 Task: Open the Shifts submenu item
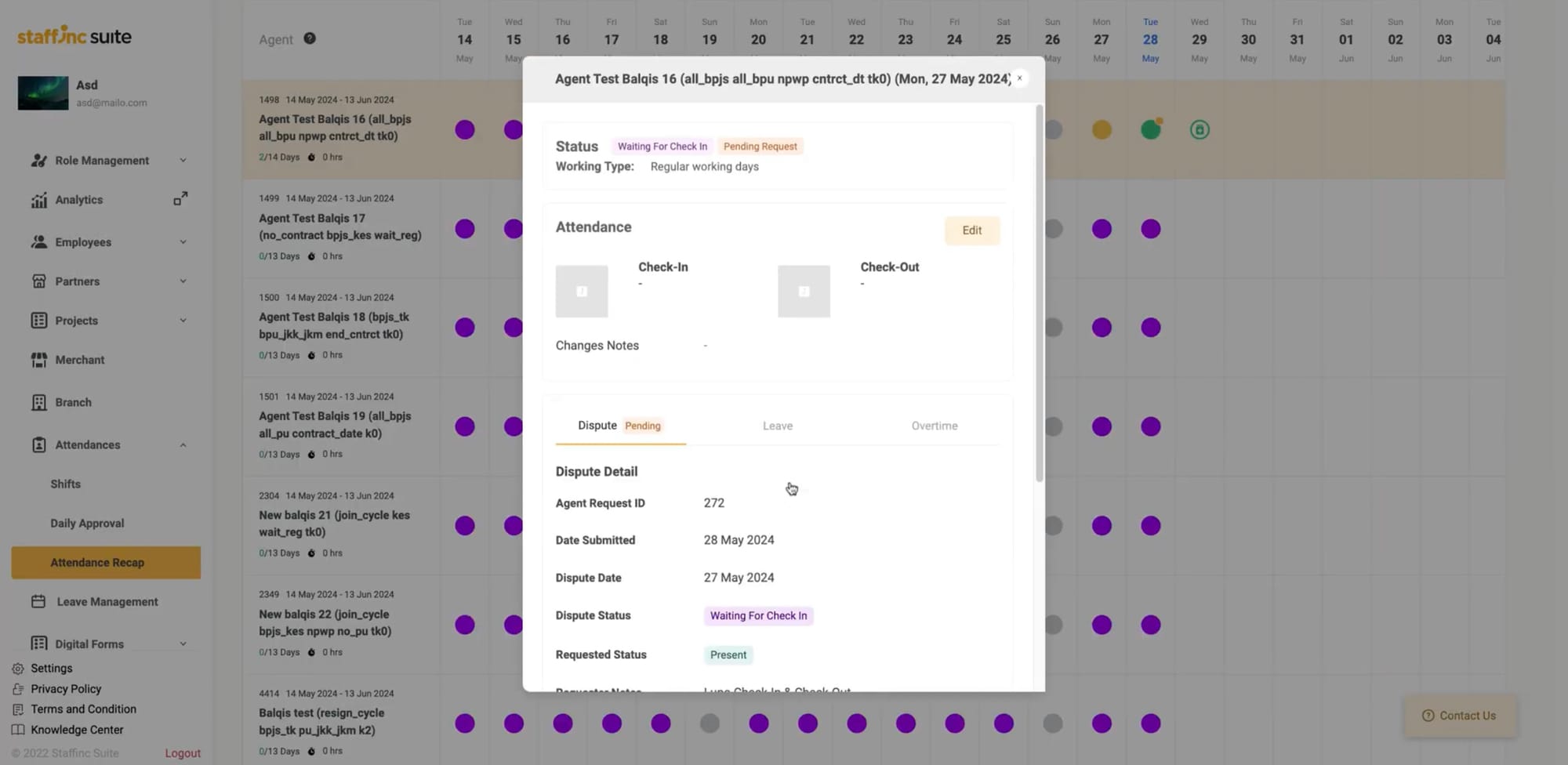(x=66, y=484)
